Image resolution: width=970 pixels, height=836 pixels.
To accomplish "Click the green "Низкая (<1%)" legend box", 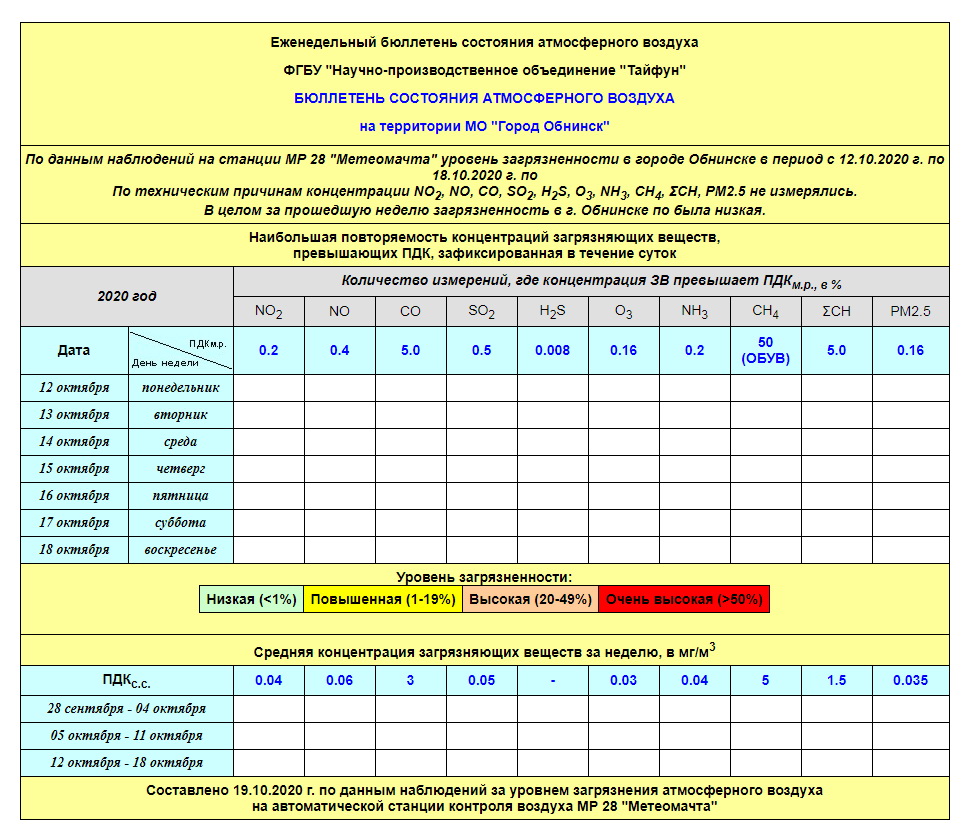I will click(251, 600).
